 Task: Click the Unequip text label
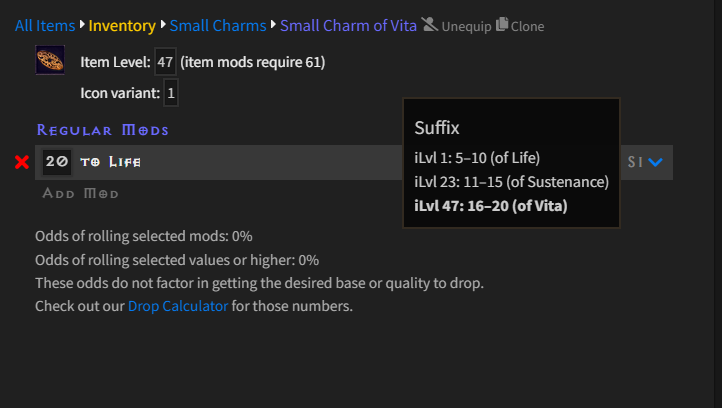[x=466, y=26]
